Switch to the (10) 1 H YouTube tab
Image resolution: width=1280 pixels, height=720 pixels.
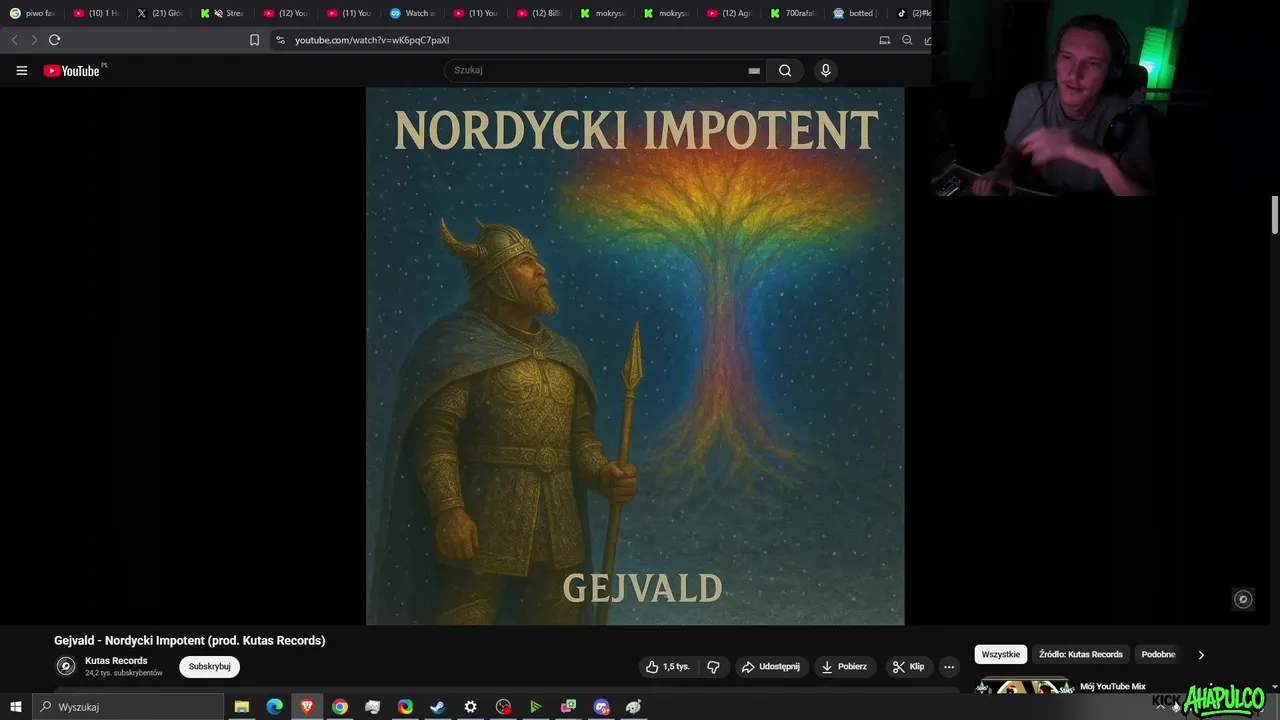(97, 13)
